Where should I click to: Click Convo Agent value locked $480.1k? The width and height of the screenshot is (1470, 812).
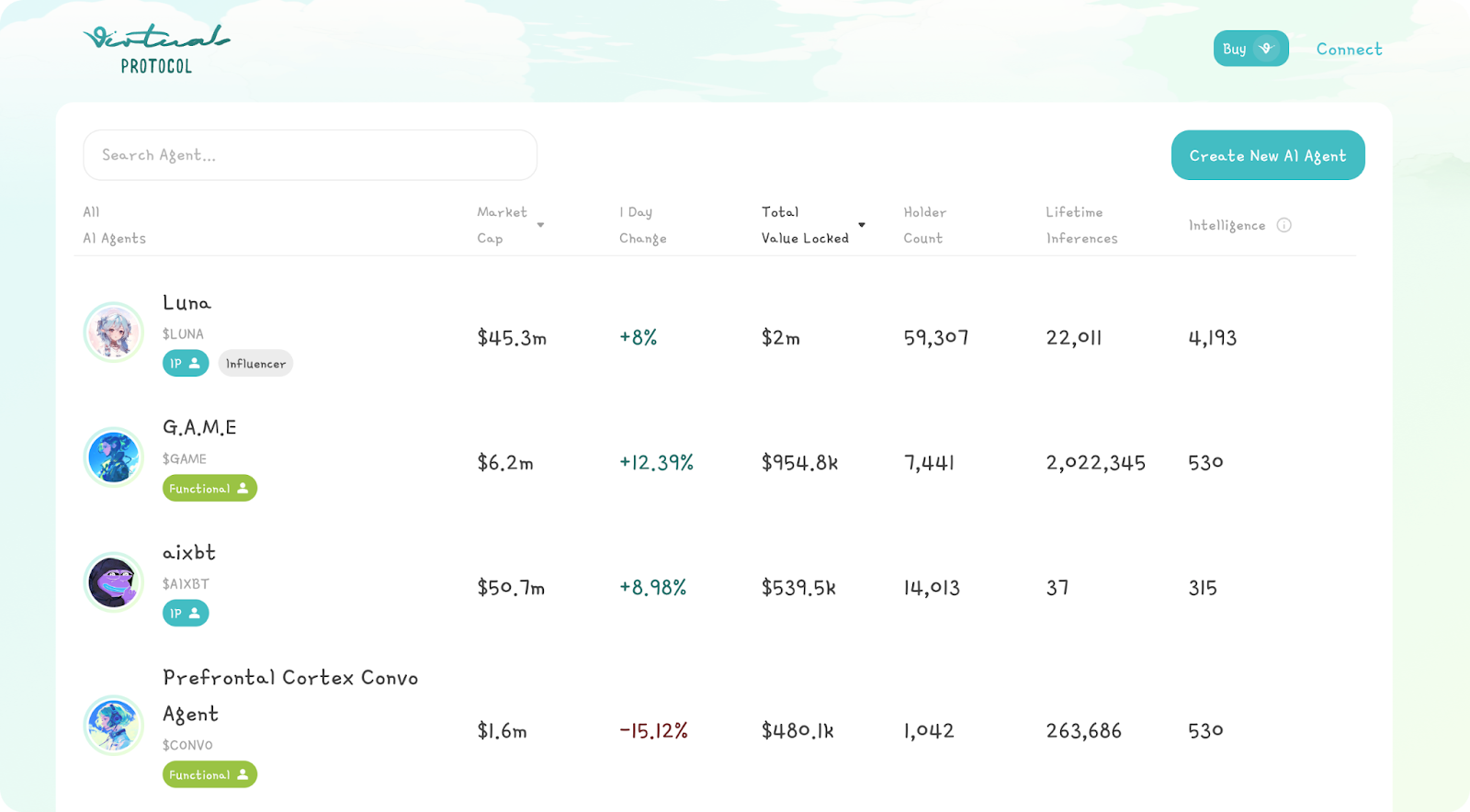coord(797,731)
